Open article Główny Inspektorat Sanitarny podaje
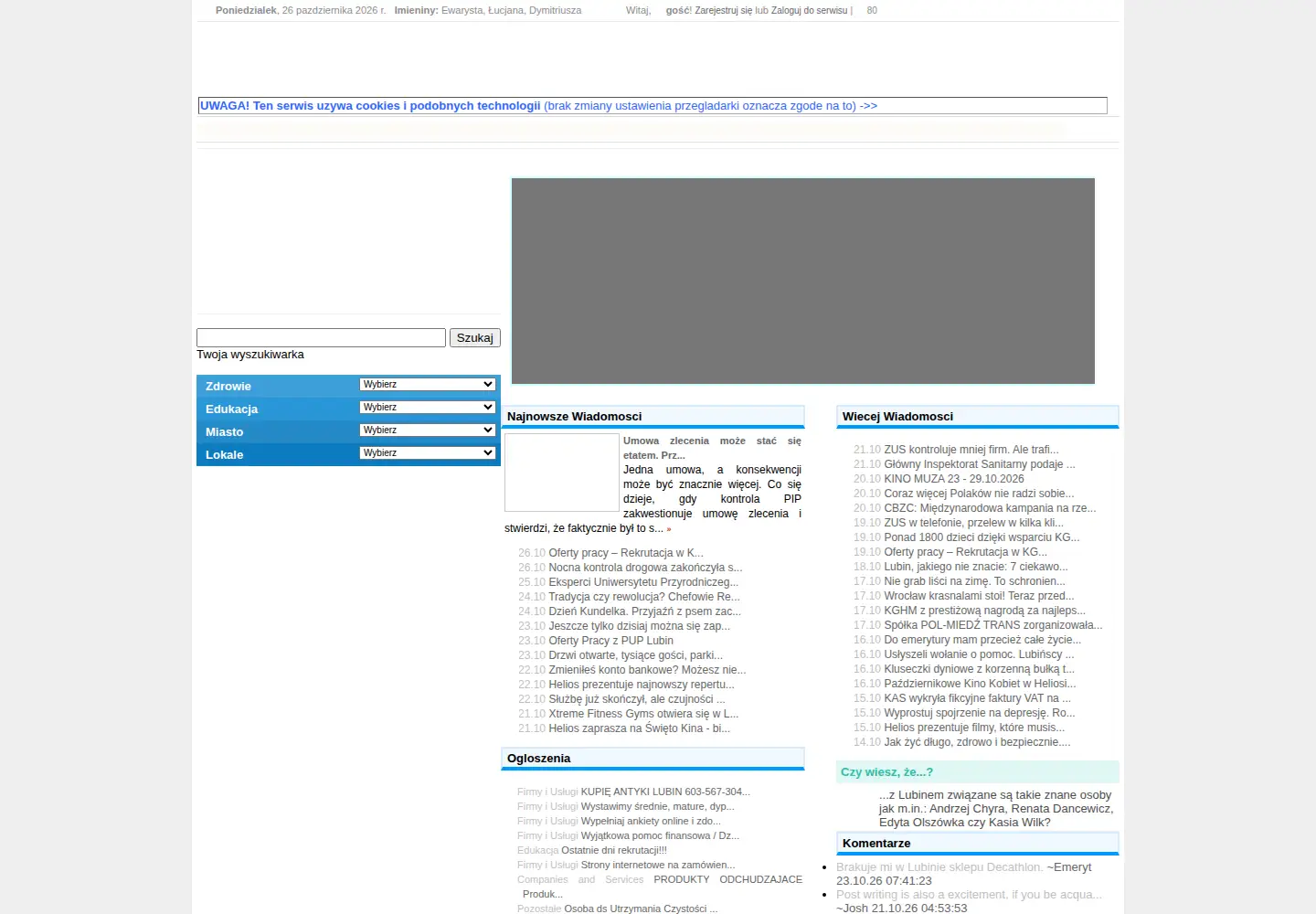 coord(980,464)
